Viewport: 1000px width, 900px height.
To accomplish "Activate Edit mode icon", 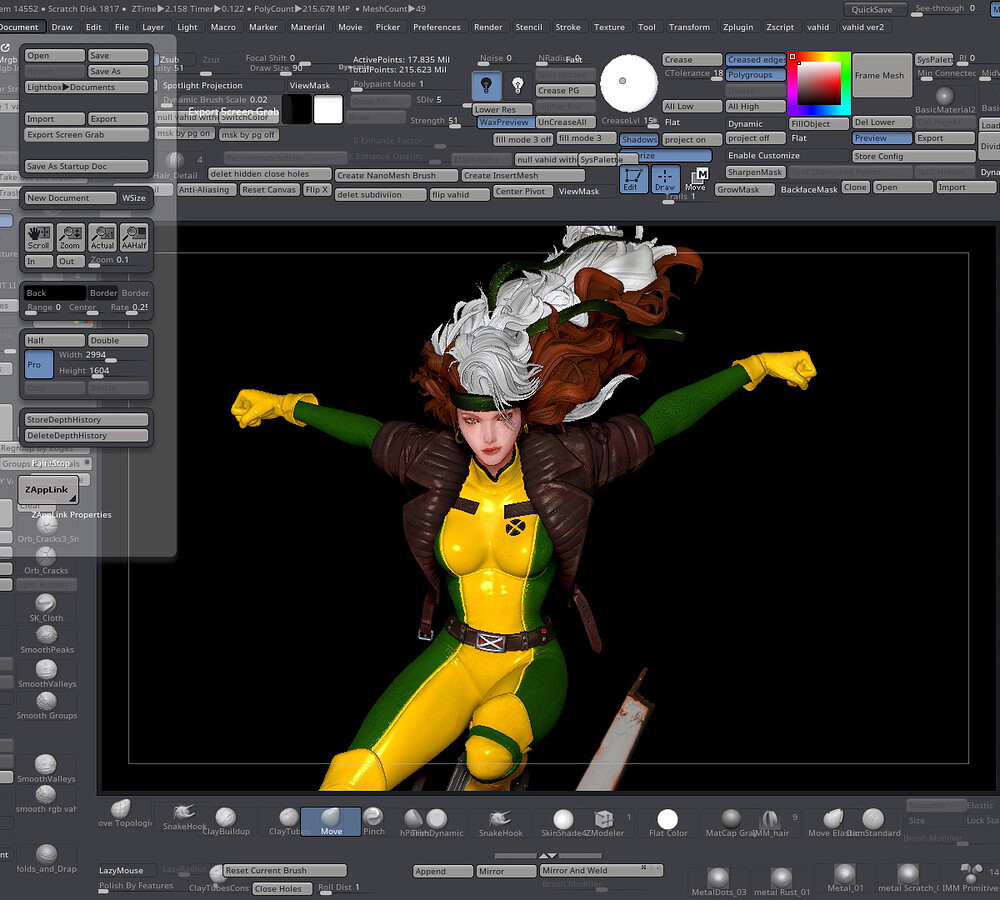I will coord(633,179).
